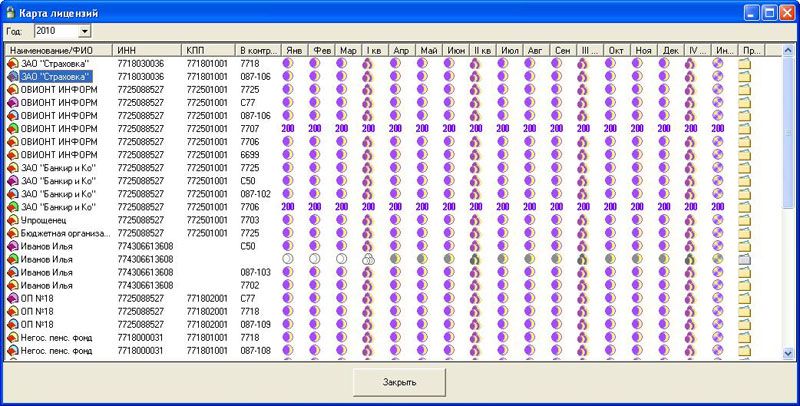Click the I кв column header
Viewport: 800px width, 406px height.
pyautogui.click(x=374, y=50)
